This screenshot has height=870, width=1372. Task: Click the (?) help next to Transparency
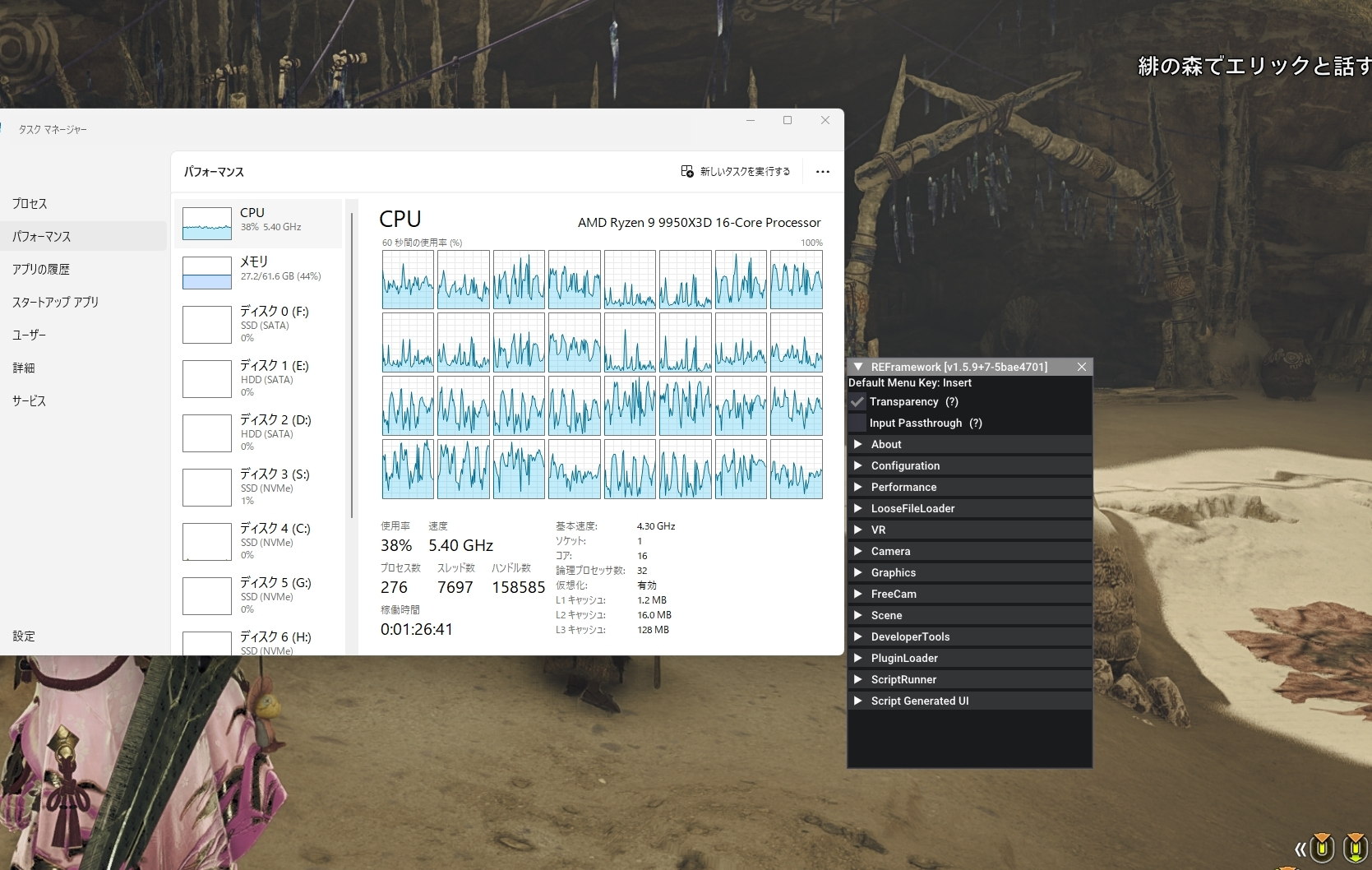pos(952,401)
